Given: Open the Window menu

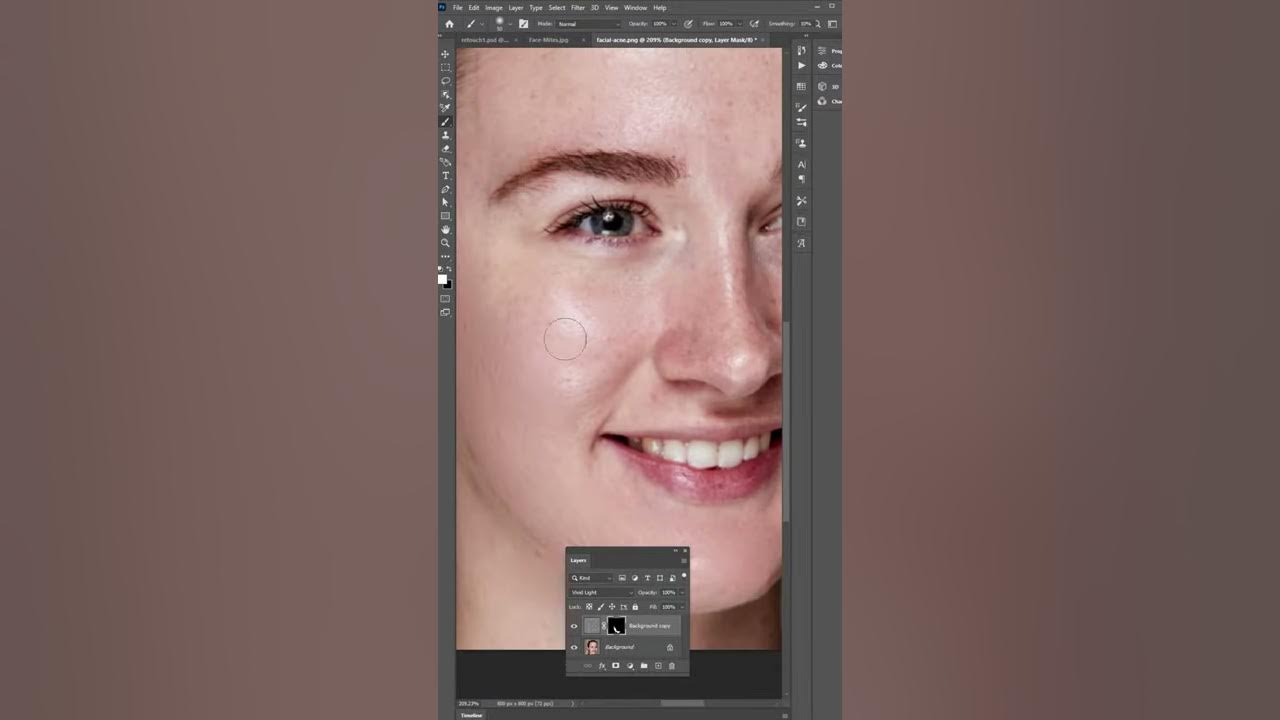Looking at the screenshot, I should coord(635,8).
